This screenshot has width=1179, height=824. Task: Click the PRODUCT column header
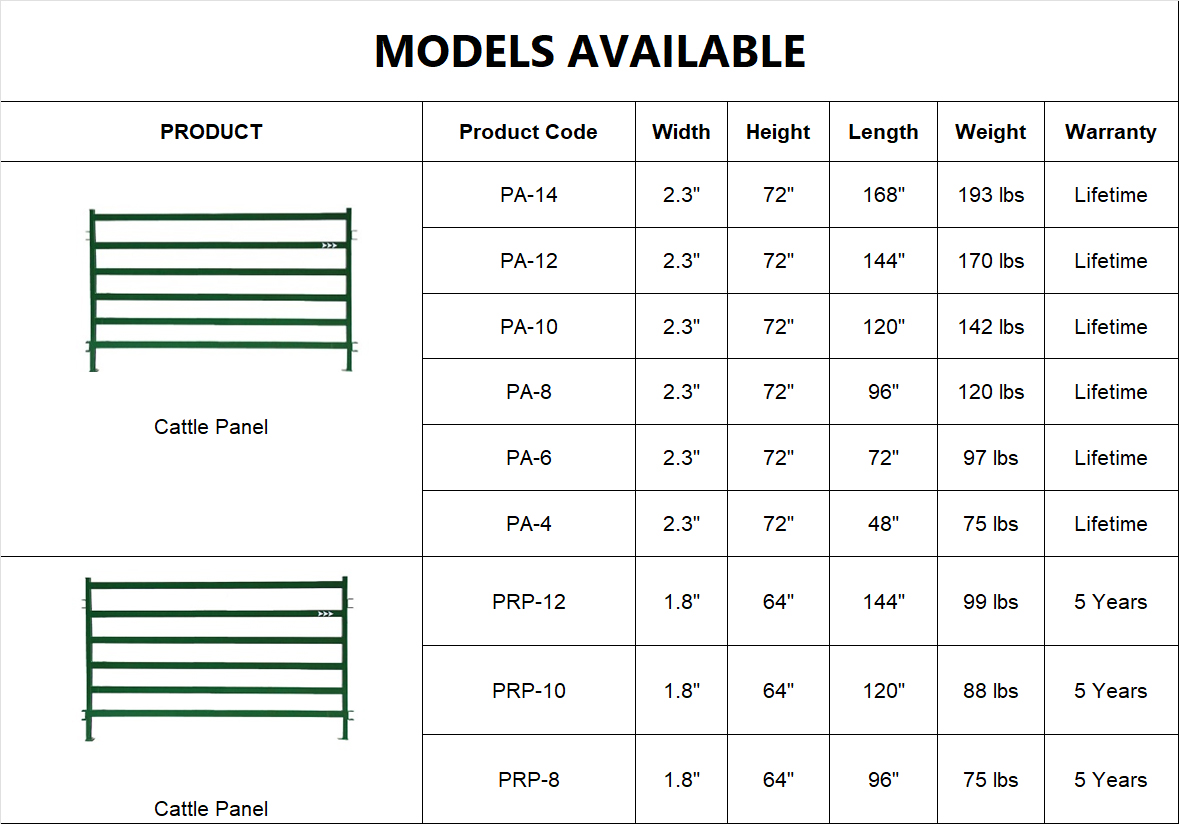click(211, 132)
